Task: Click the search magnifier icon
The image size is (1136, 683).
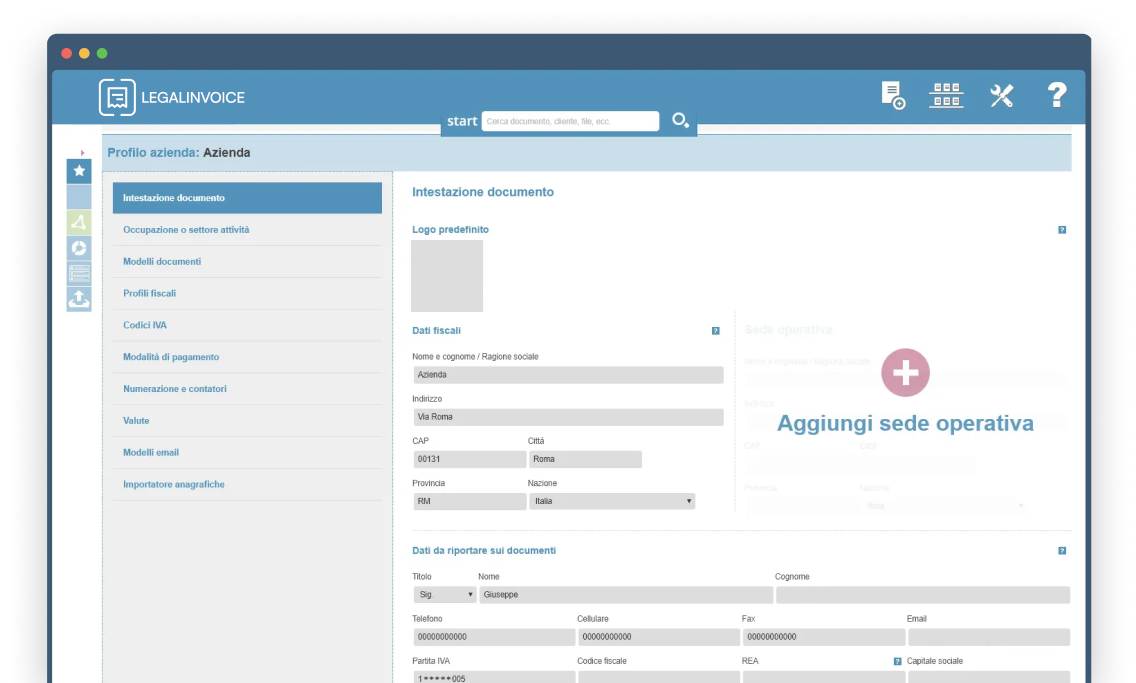Action: [680, 121]
